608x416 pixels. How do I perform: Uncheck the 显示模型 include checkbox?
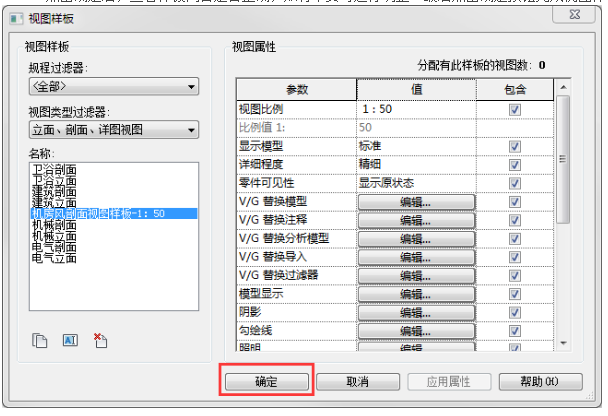[x=515, y=146]
